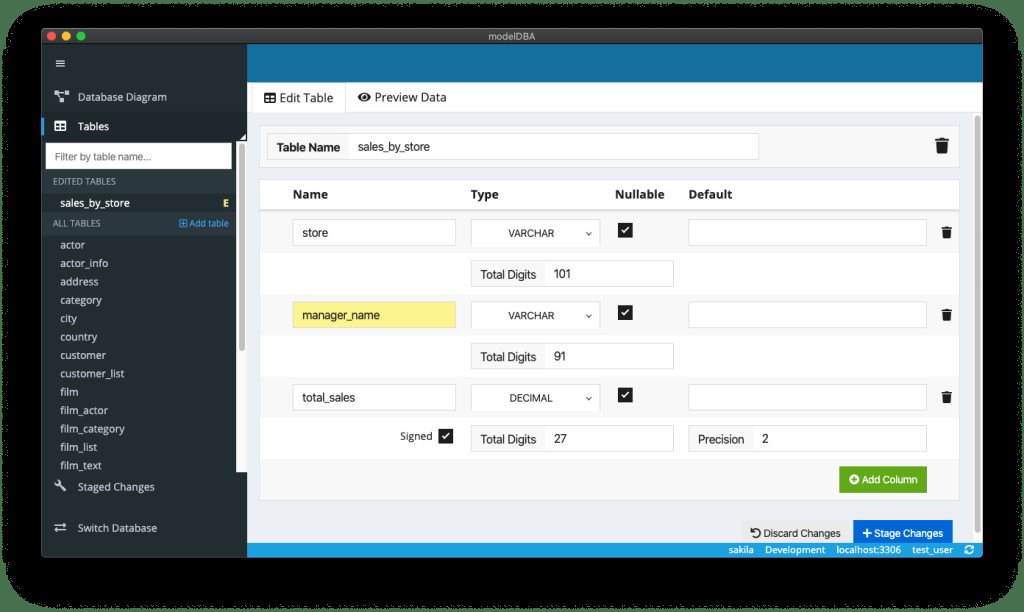Select the film_category table in the list

pyautogui.click(x=92, y=429)
